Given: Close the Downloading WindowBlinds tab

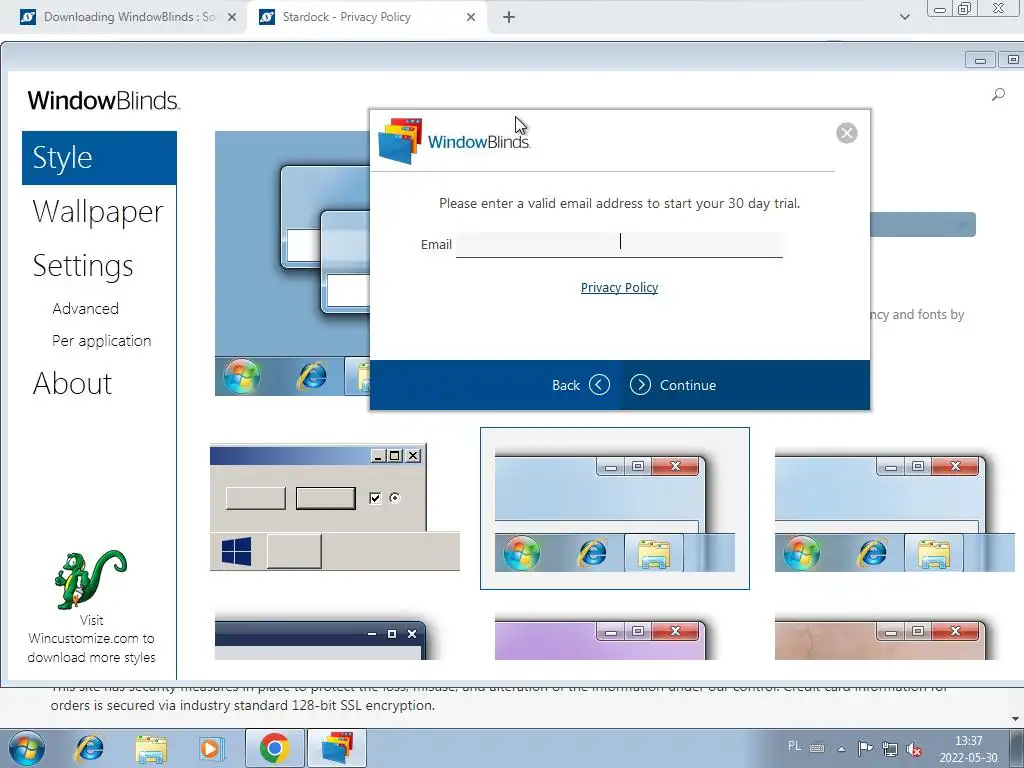Looking at the screenshot, I should pyautogui.click(x=232, y=18).
